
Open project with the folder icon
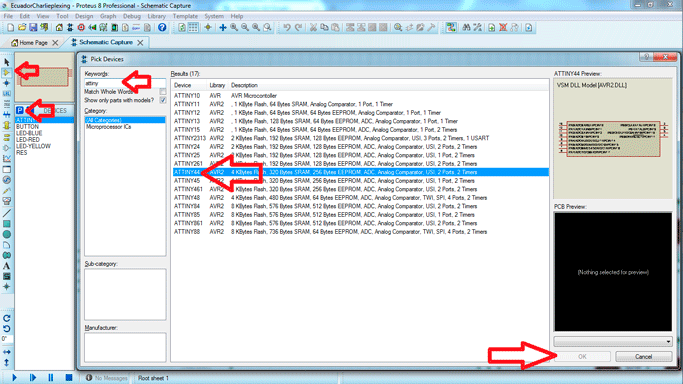click(22, 27)
